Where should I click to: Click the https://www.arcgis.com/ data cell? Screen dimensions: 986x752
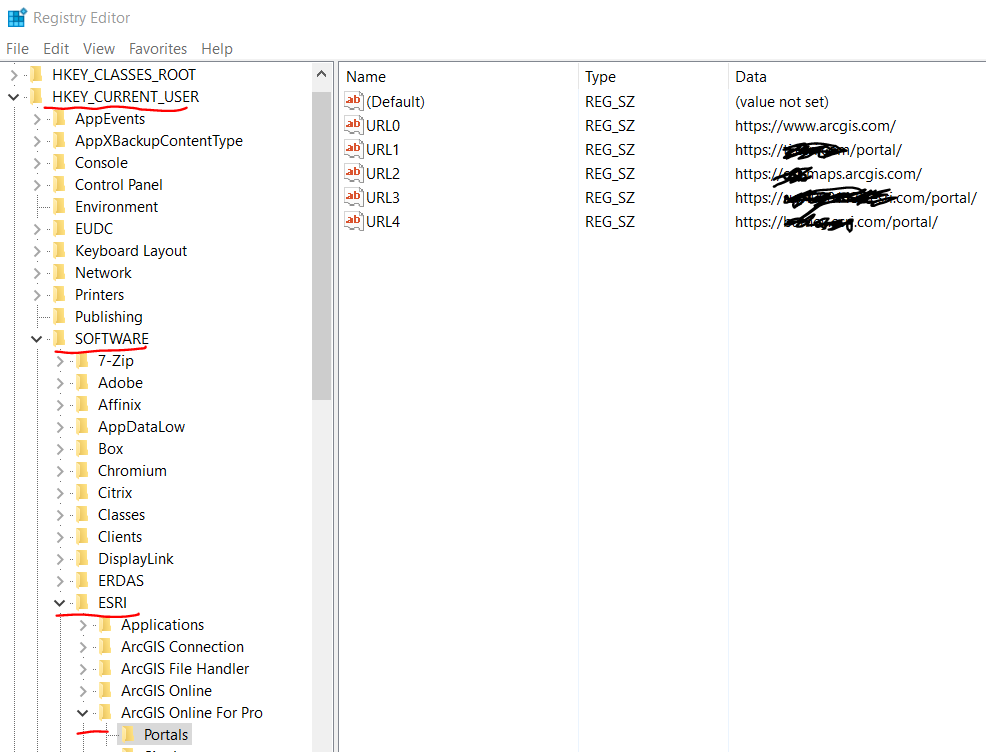(815, 126)
